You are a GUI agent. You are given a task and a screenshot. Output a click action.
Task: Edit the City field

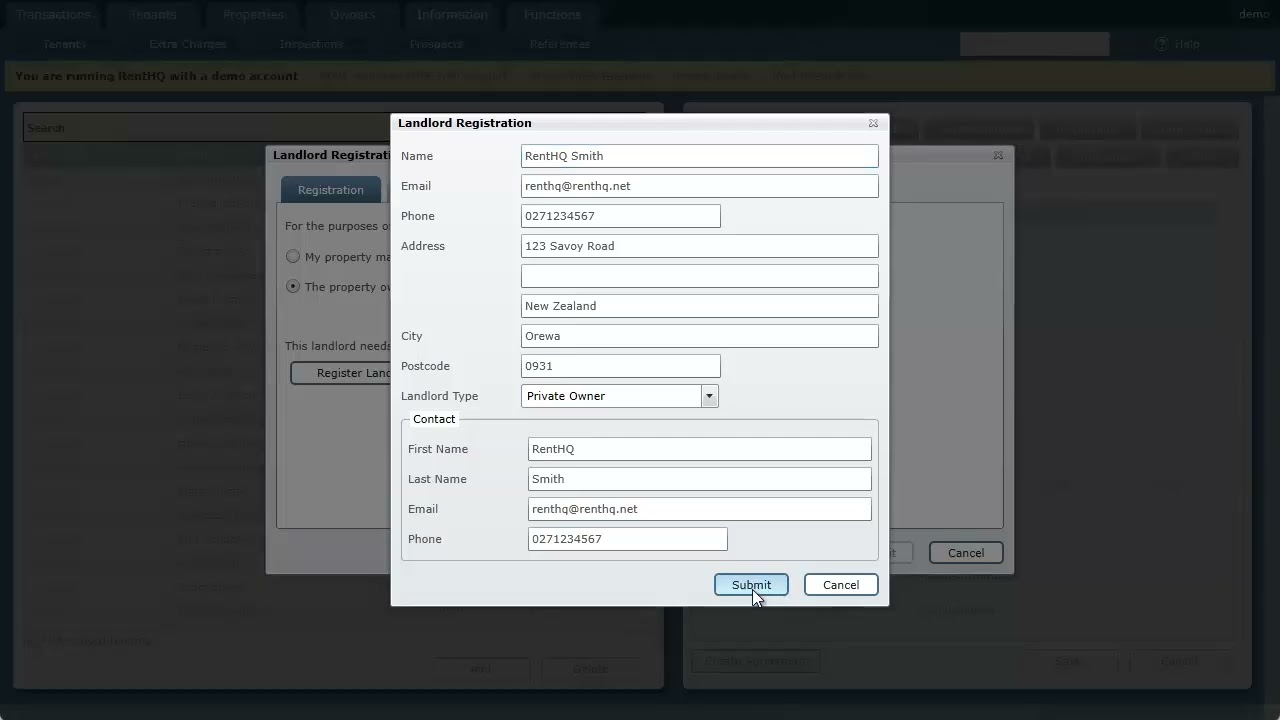[x=700, y=336]
